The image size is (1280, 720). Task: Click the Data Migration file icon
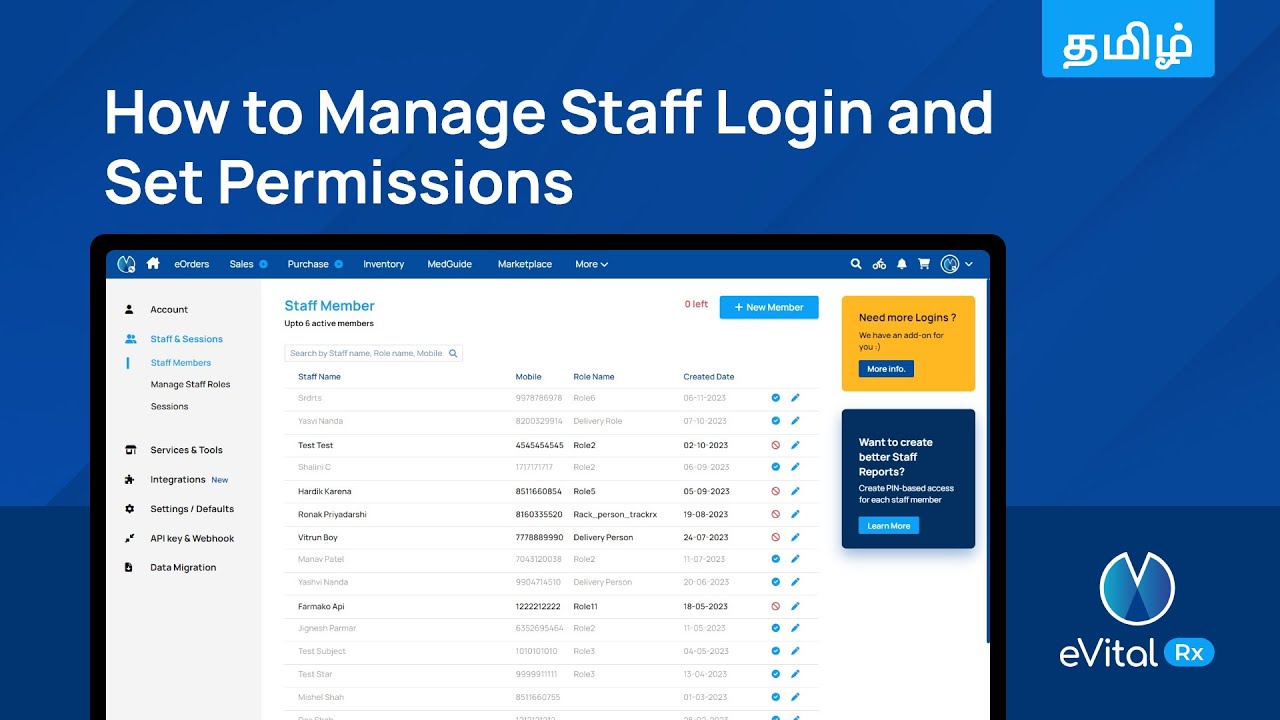(129, 567)
